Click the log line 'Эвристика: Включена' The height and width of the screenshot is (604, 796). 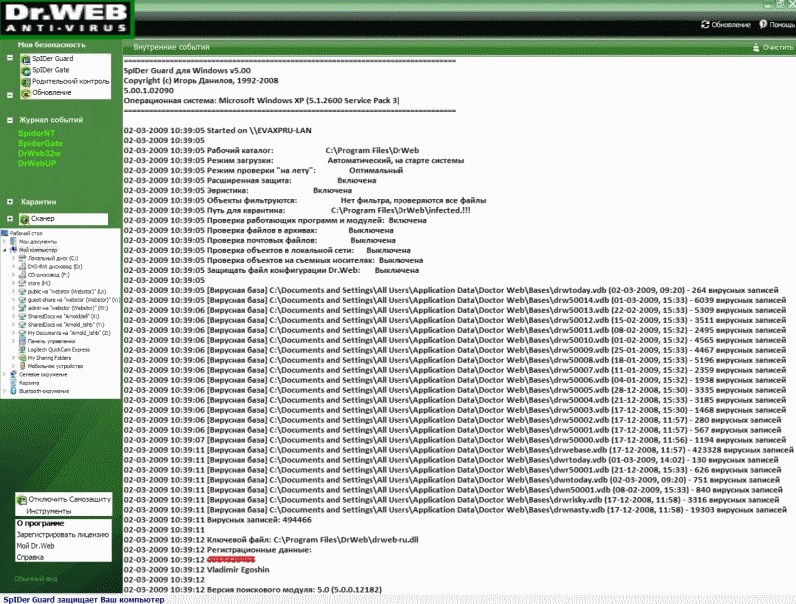[238, 190]
